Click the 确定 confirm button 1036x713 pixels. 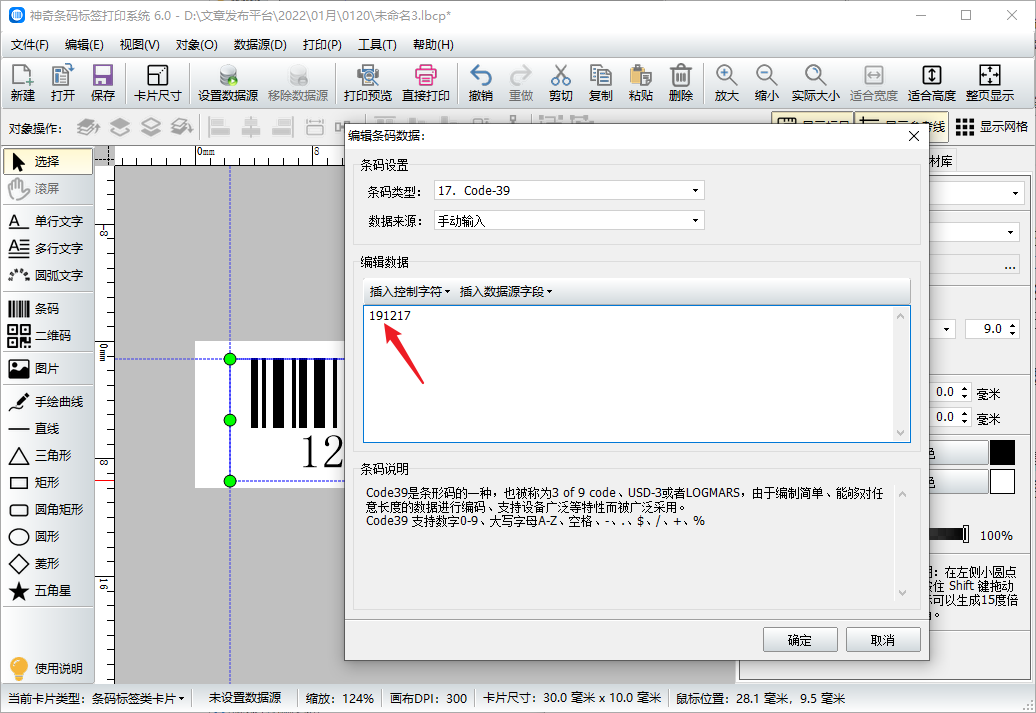pos(800,640)
